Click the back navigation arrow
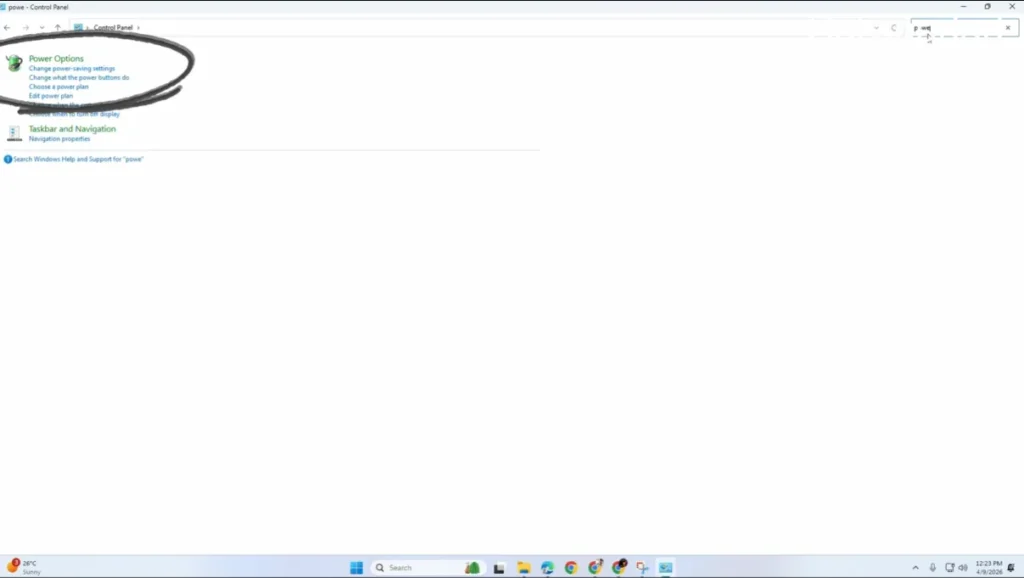1024x578 pixels. [7, 27]
